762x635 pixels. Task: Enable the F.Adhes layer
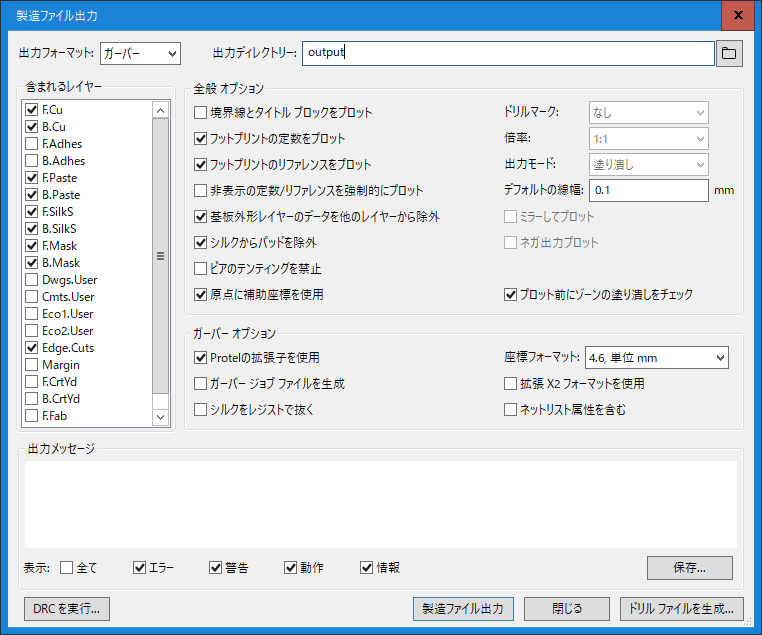(32, 144)
